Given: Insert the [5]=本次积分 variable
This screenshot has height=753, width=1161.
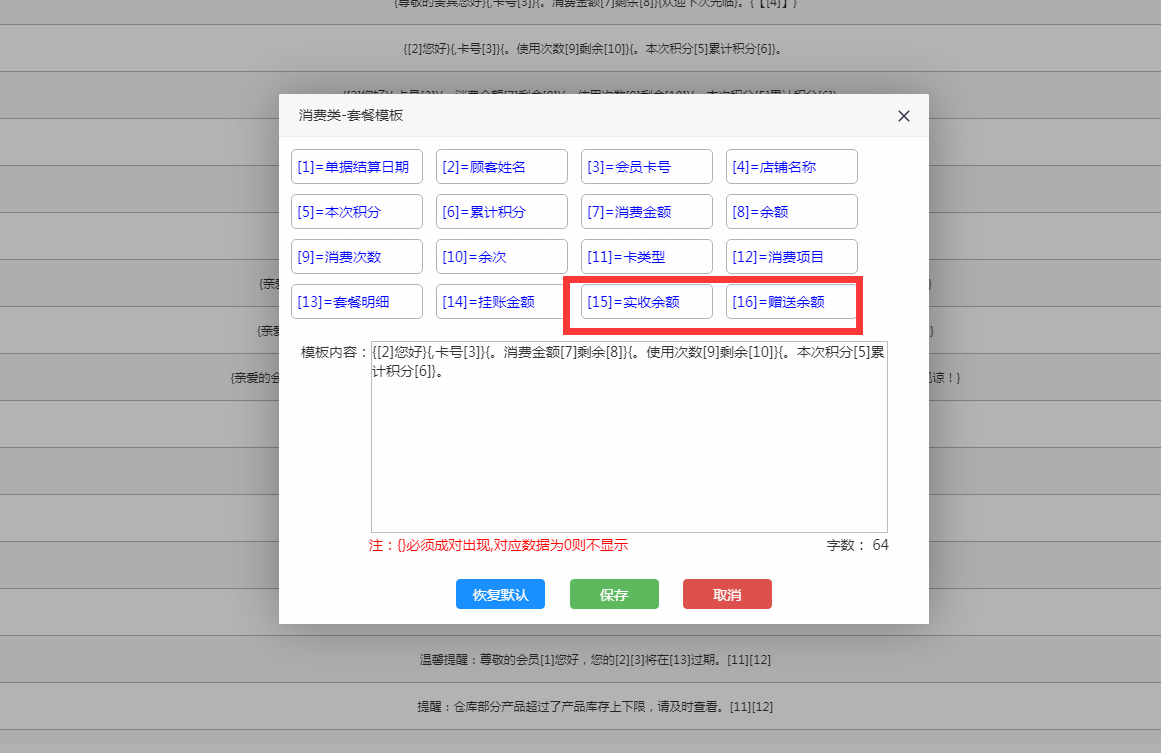Looking at the screenshot, I should [x=357, y=212].
